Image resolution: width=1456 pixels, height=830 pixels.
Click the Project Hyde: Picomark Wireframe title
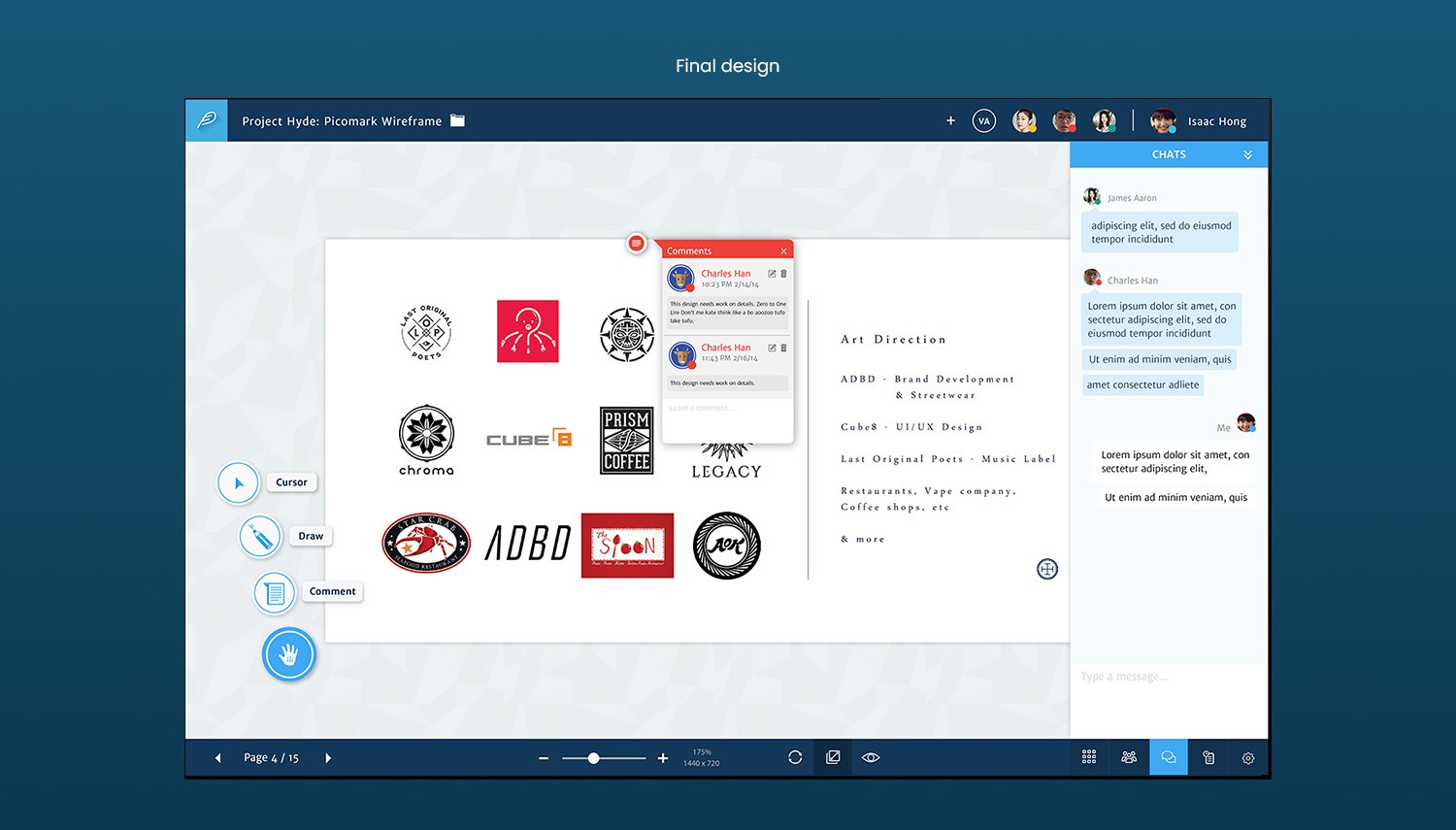coord(342,121)
